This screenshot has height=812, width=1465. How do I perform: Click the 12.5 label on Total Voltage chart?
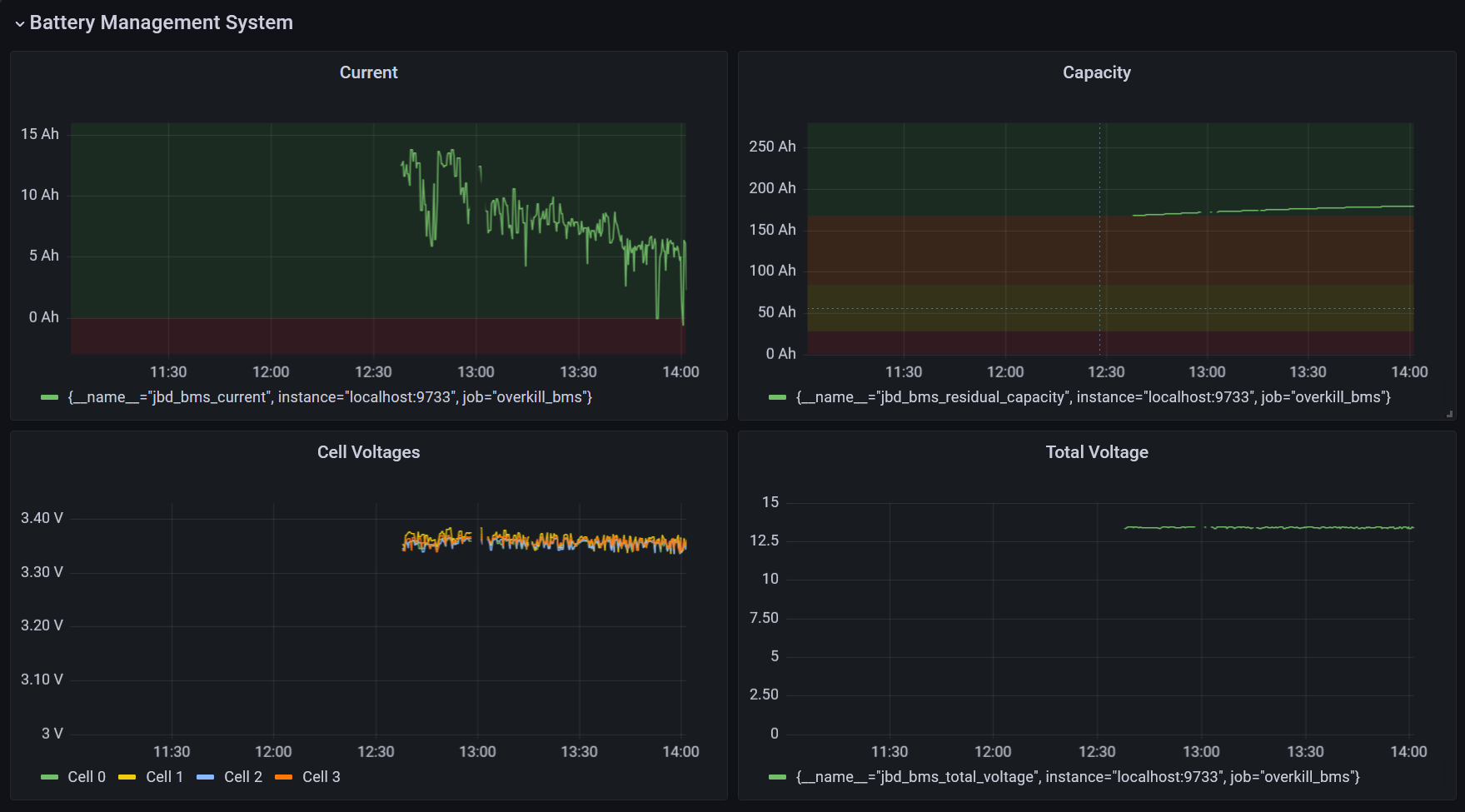pyautogui.click(x=765, y=541)
